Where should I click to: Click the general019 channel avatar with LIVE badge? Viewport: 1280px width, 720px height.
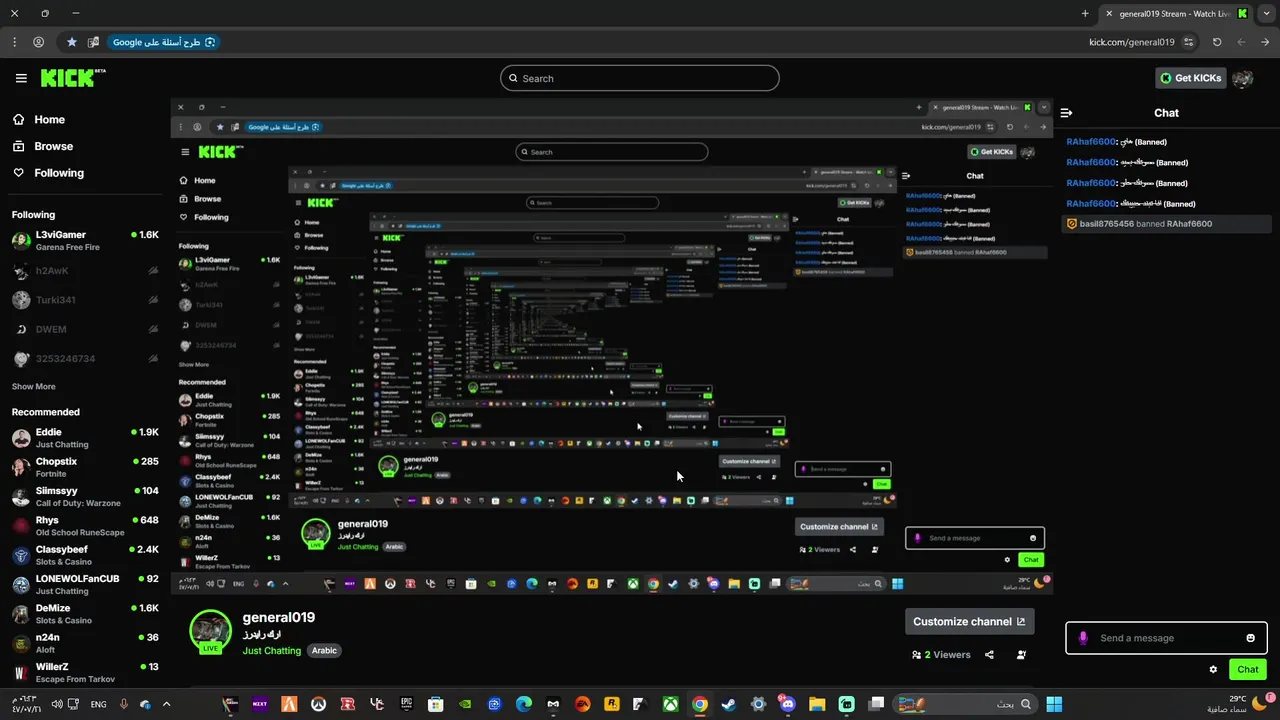tap(210, 631)
